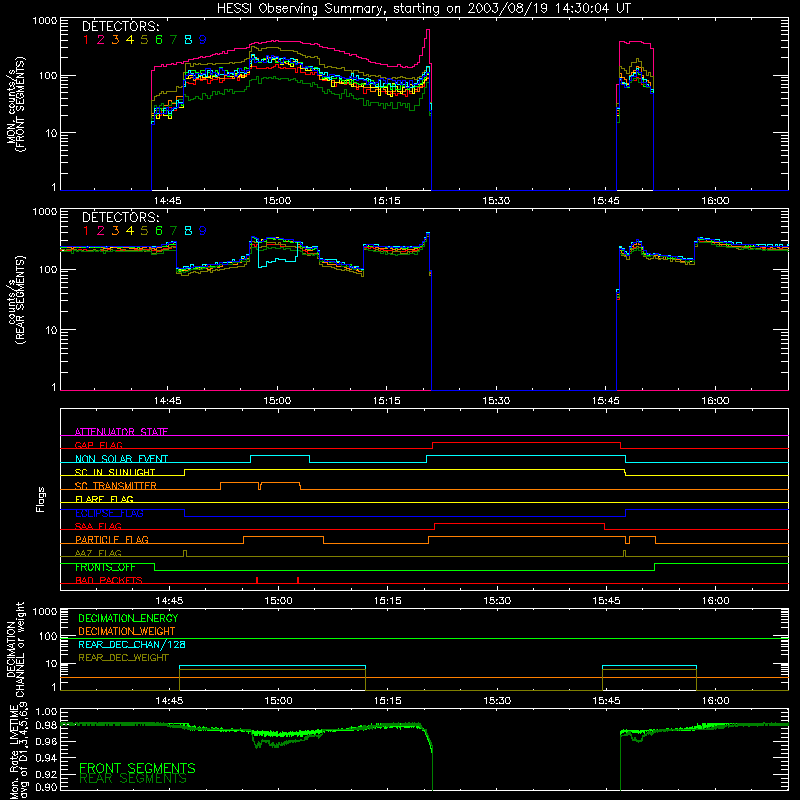Click the 0.98 value on the livetime axis
Screen dimensions: 800x800
(x=46, y=726)
